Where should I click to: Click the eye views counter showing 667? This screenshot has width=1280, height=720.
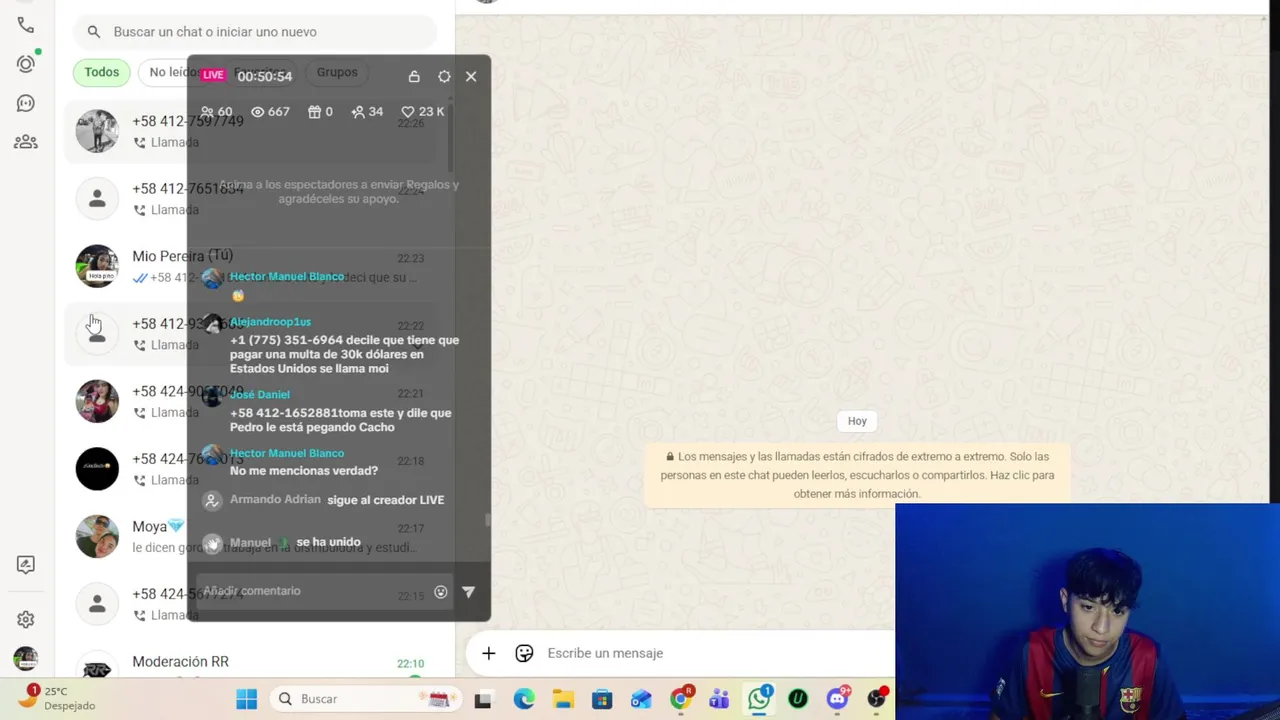pos(270,112)
